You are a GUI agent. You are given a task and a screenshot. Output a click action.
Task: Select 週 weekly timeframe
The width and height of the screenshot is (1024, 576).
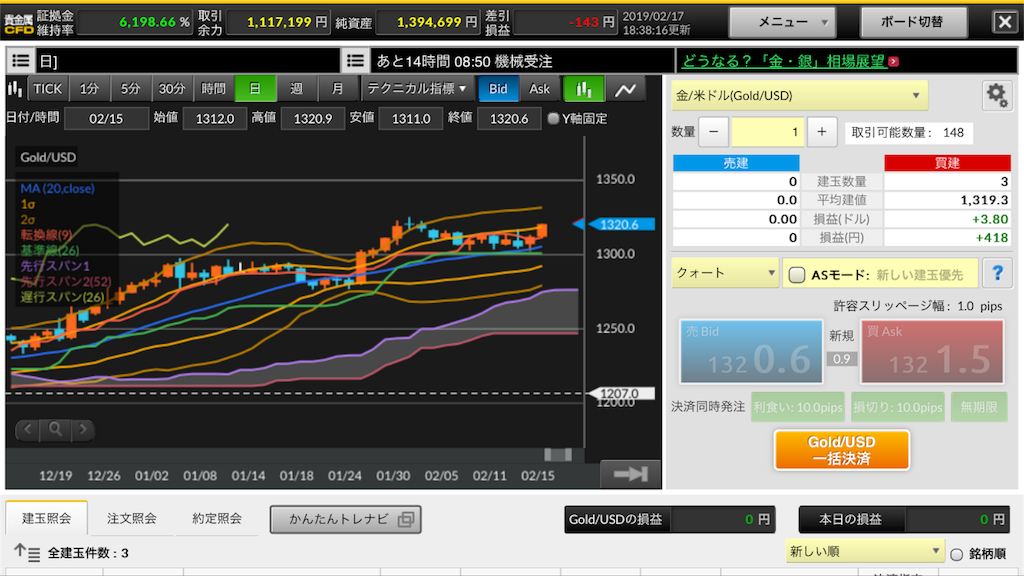[x=296, y=89]
